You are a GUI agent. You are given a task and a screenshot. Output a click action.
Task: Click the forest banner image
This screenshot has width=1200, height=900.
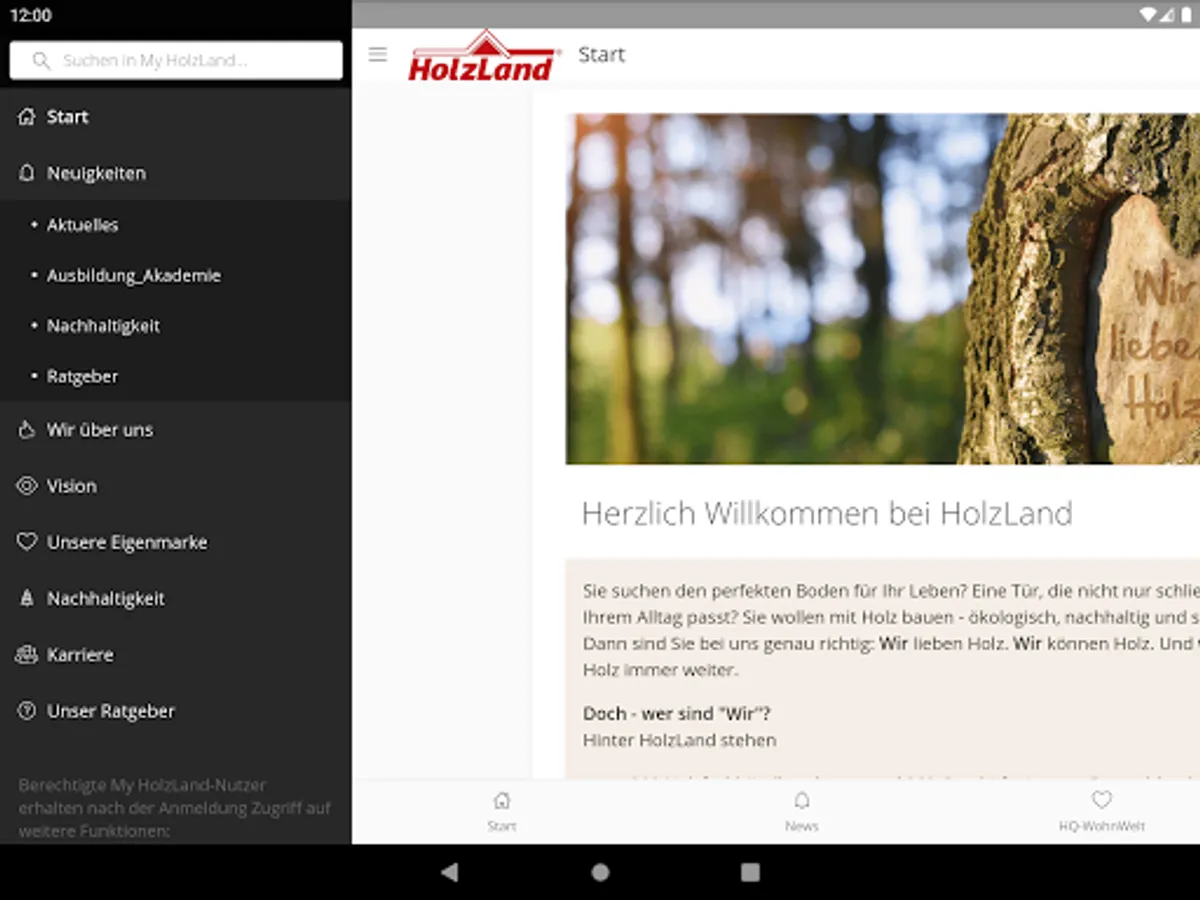883,289
